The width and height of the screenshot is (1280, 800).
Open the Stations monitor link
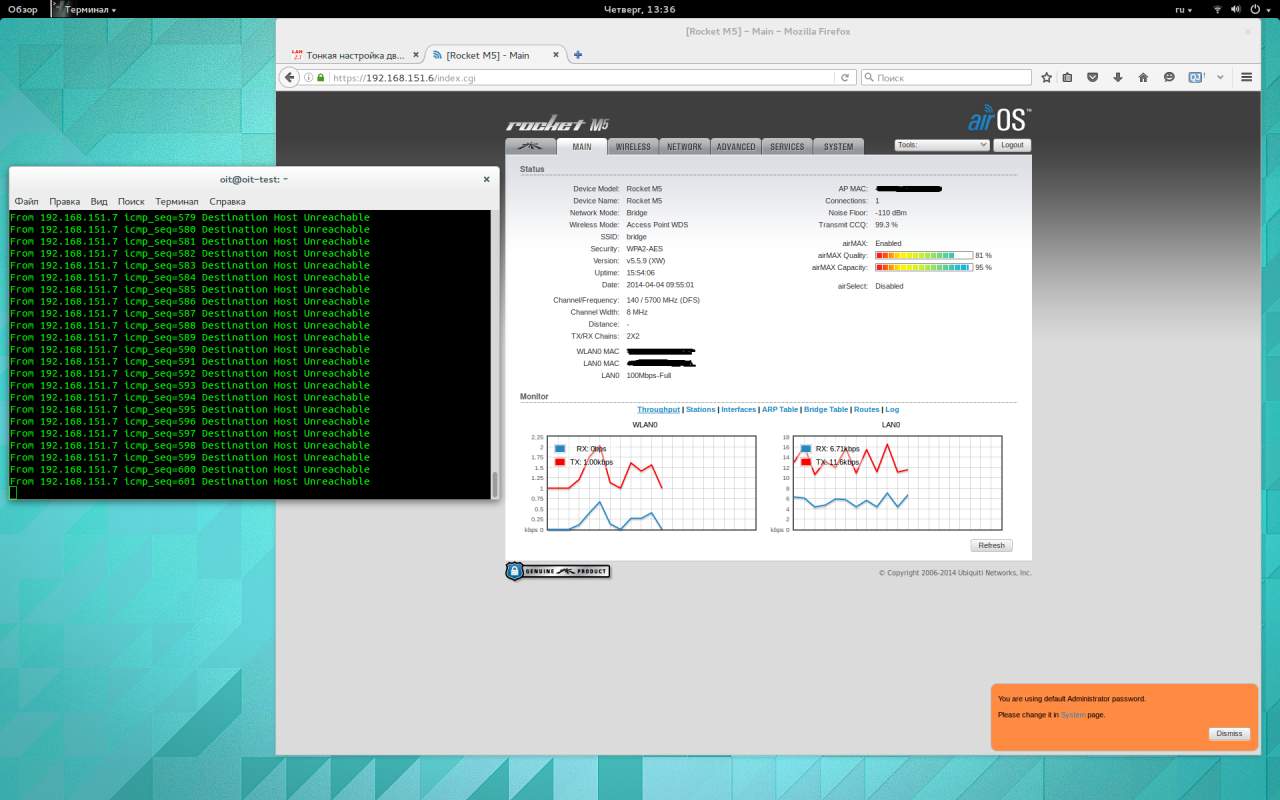[x=700, y=409]
